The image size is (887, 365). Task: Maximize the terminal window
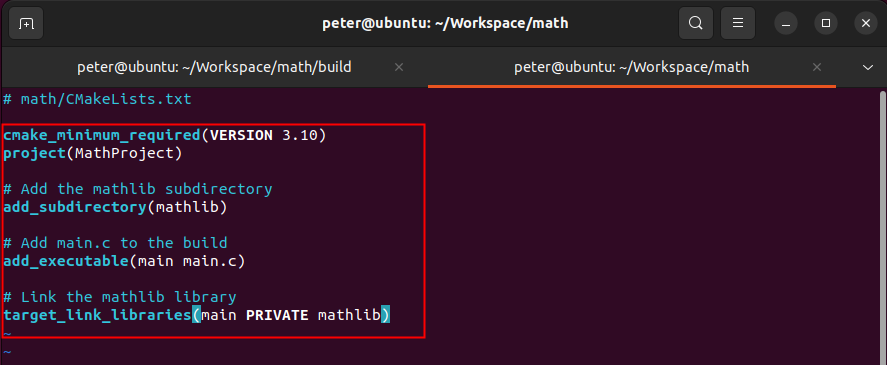point(825,24)
